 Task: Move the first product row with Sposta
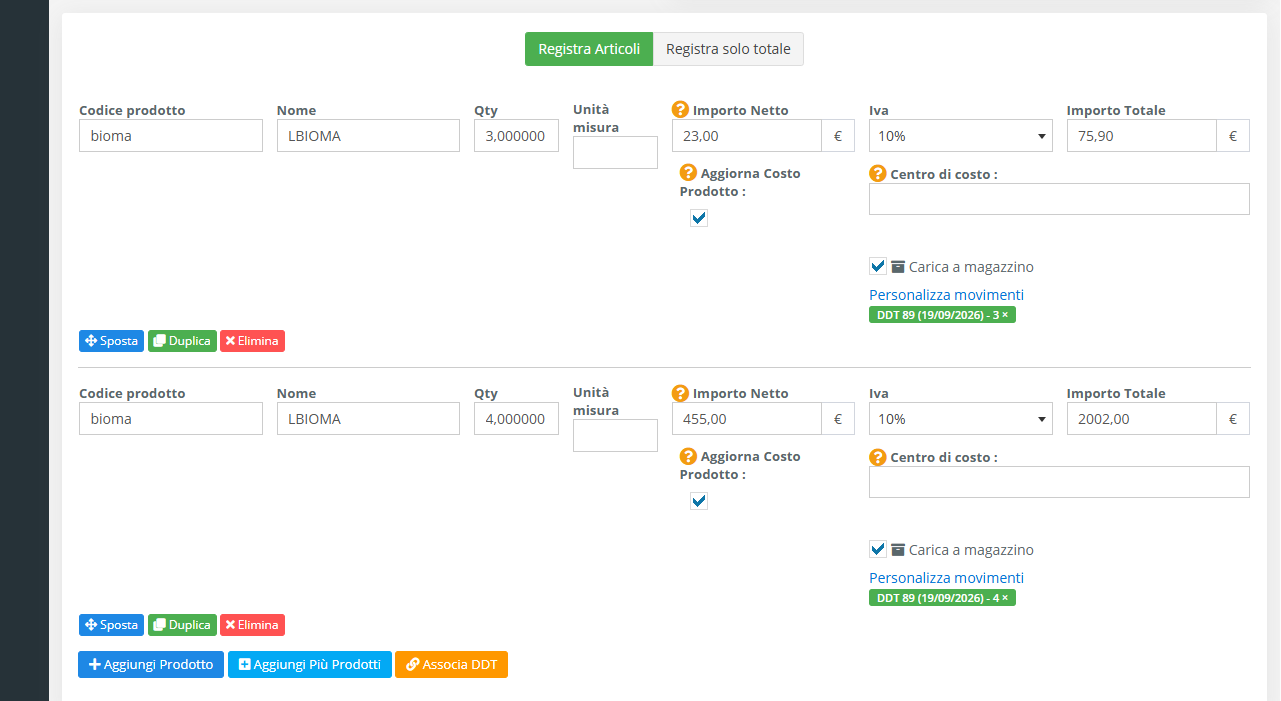click(111, 341)
